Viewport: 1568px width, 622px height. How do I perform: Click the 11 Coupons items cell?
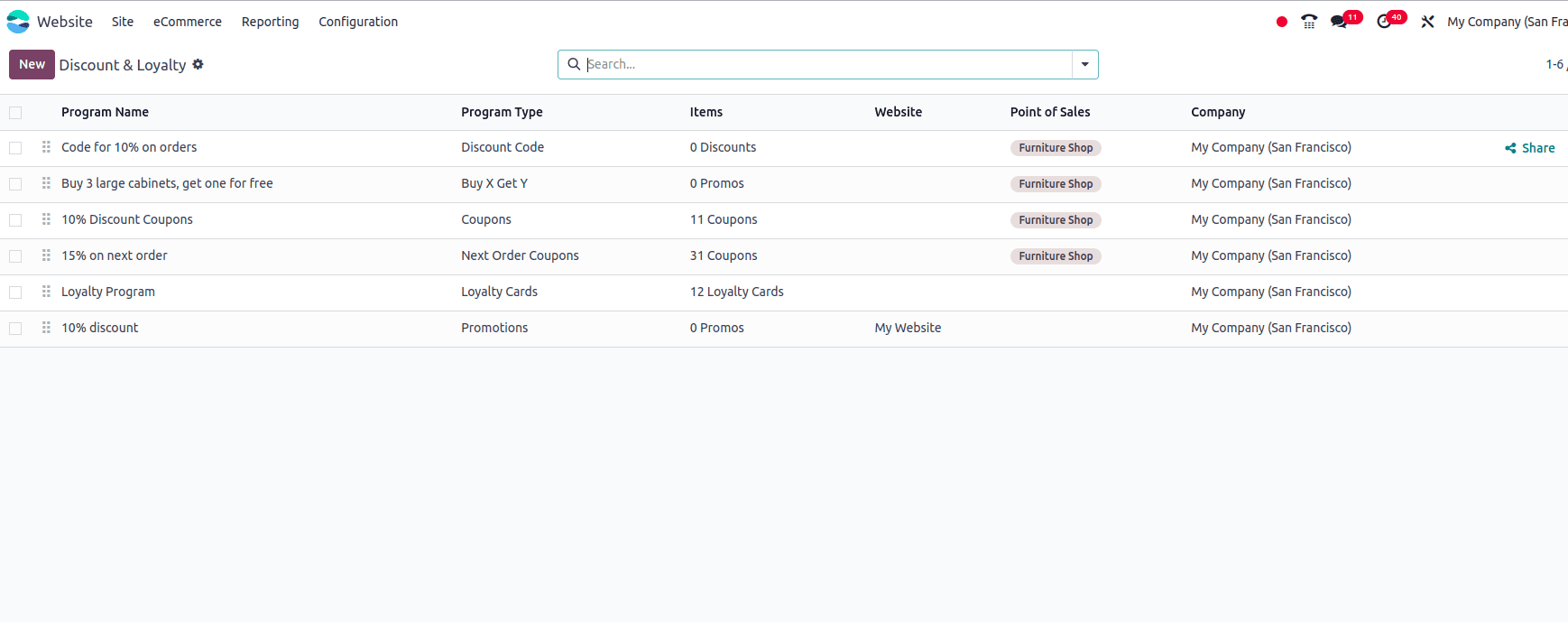[x=724, y=219]
